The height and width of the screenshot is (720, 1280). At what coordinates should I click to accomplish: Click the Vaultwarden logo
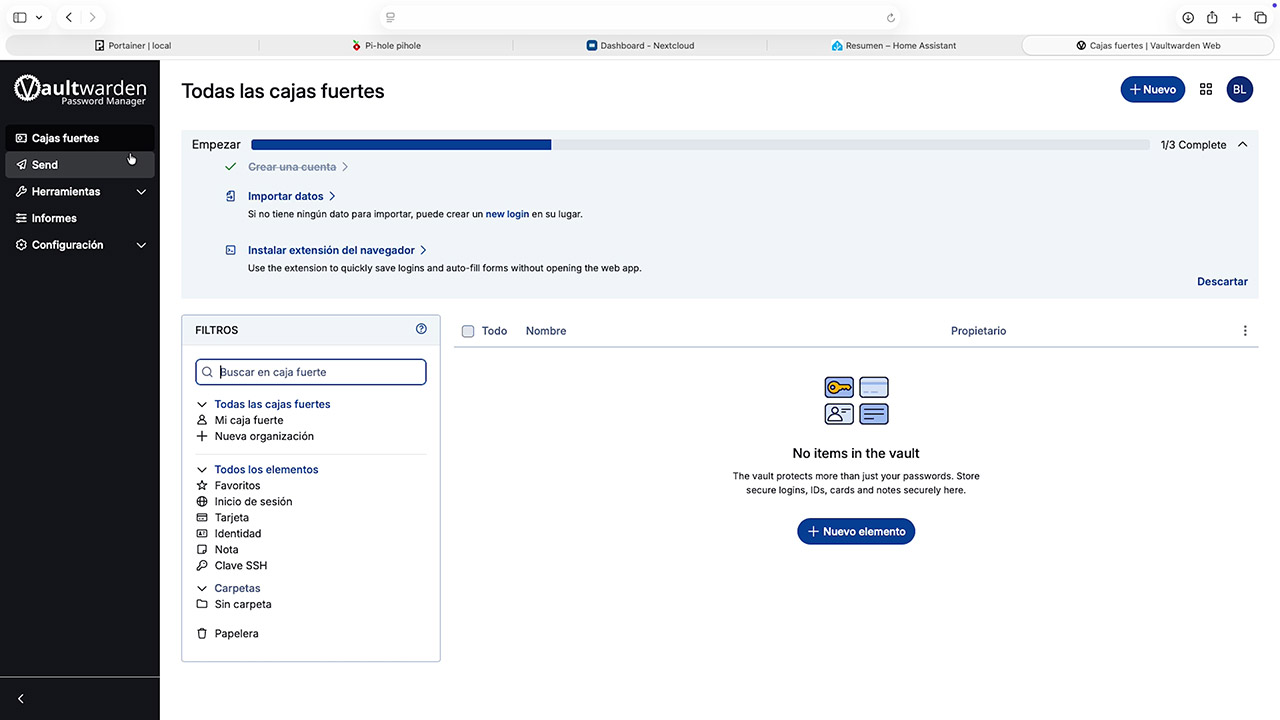pos(80,90)
